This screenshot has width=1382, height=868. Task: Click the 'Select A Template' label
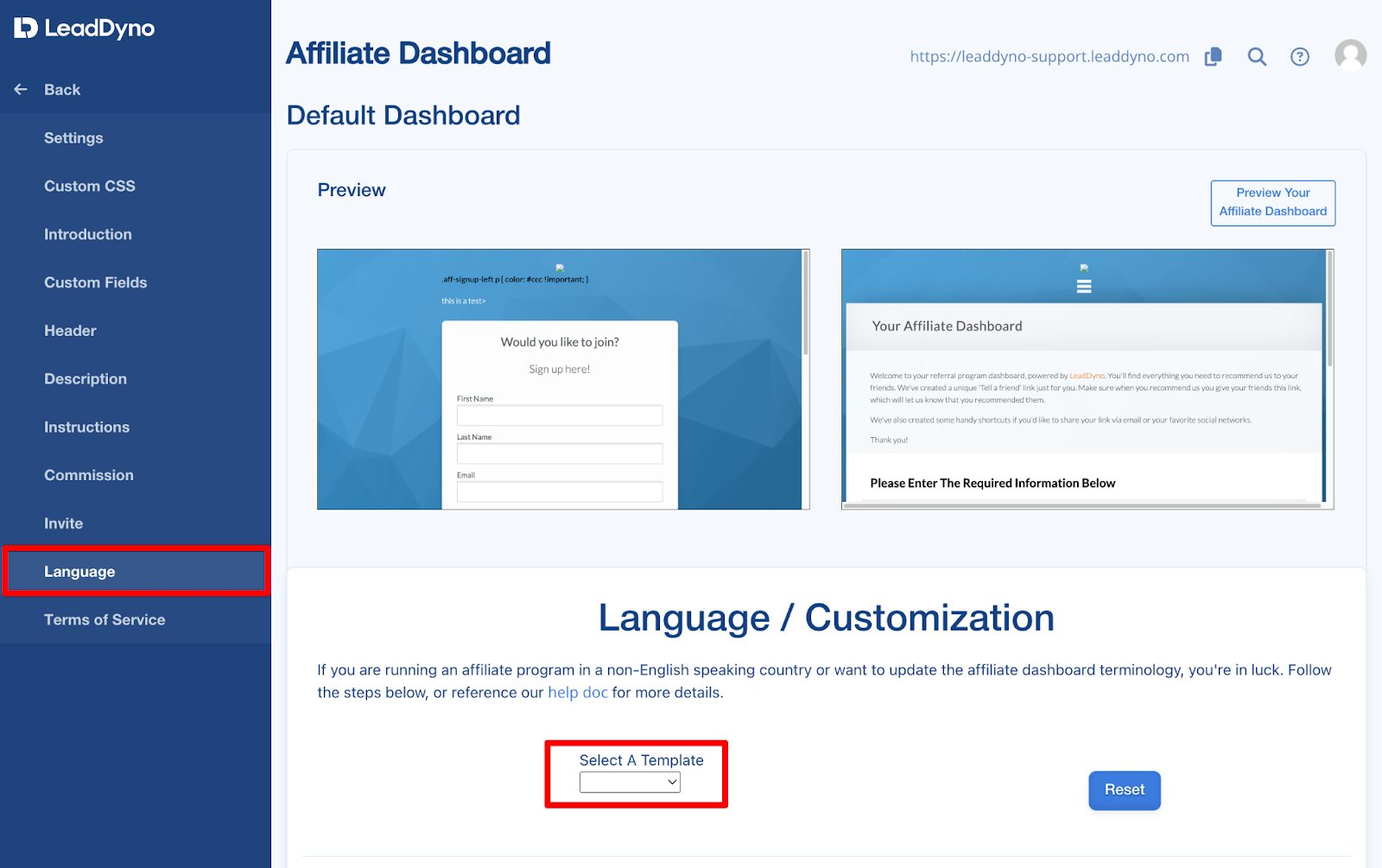[x=642, y=760]
